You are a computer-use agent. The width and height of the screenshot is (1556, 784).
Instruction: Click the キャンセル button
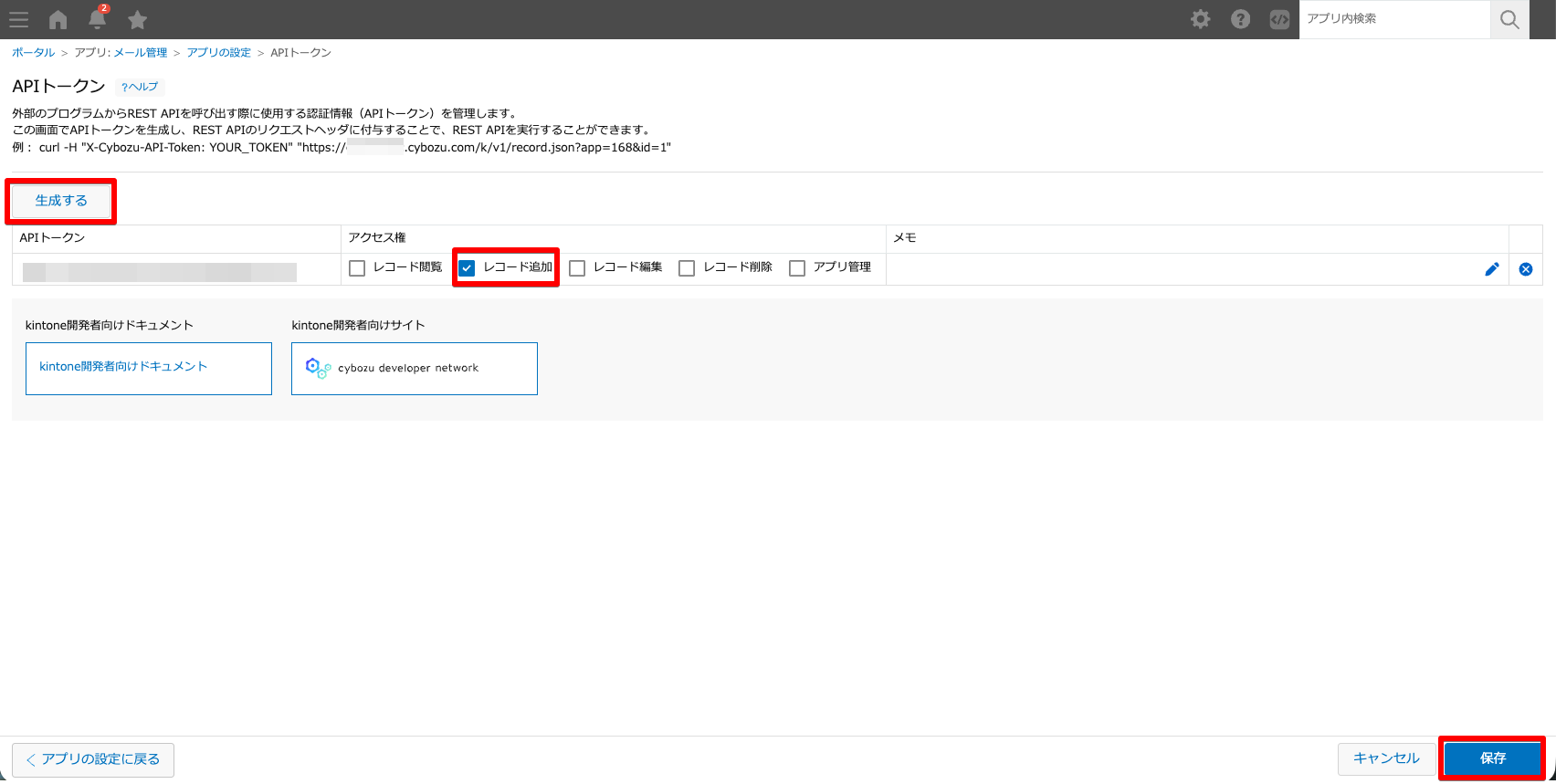point(1385,758)
